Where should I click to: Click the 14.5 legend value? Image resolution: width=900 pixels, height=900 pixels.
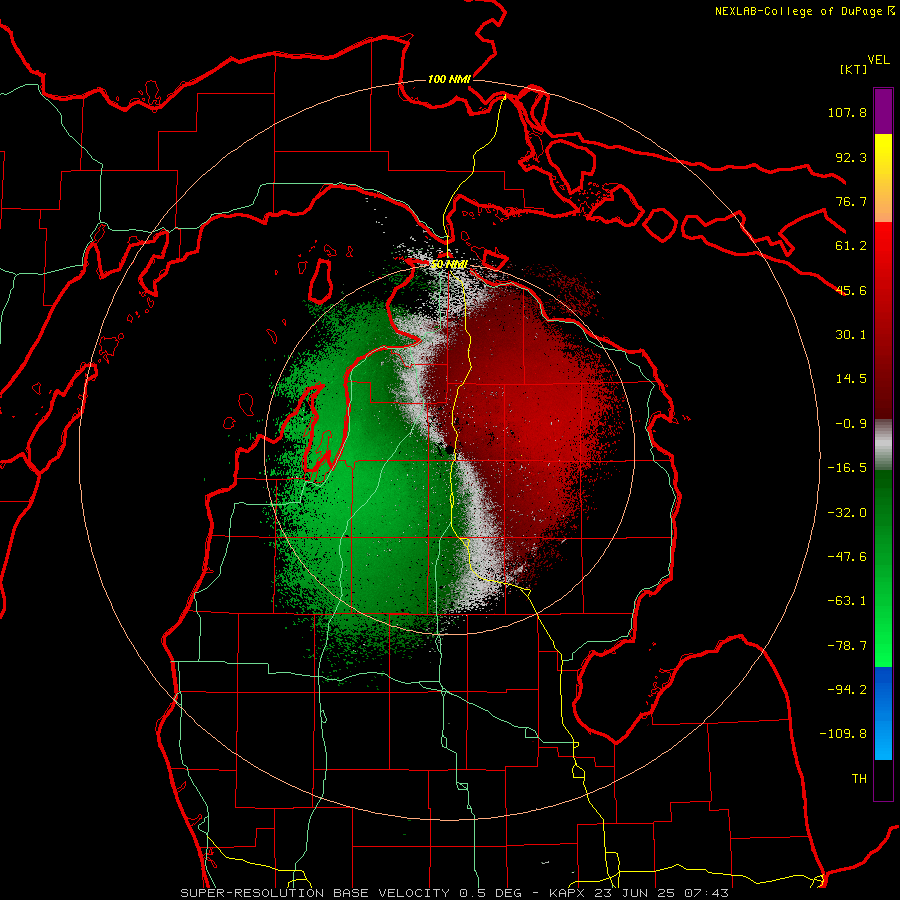[851, 379]
